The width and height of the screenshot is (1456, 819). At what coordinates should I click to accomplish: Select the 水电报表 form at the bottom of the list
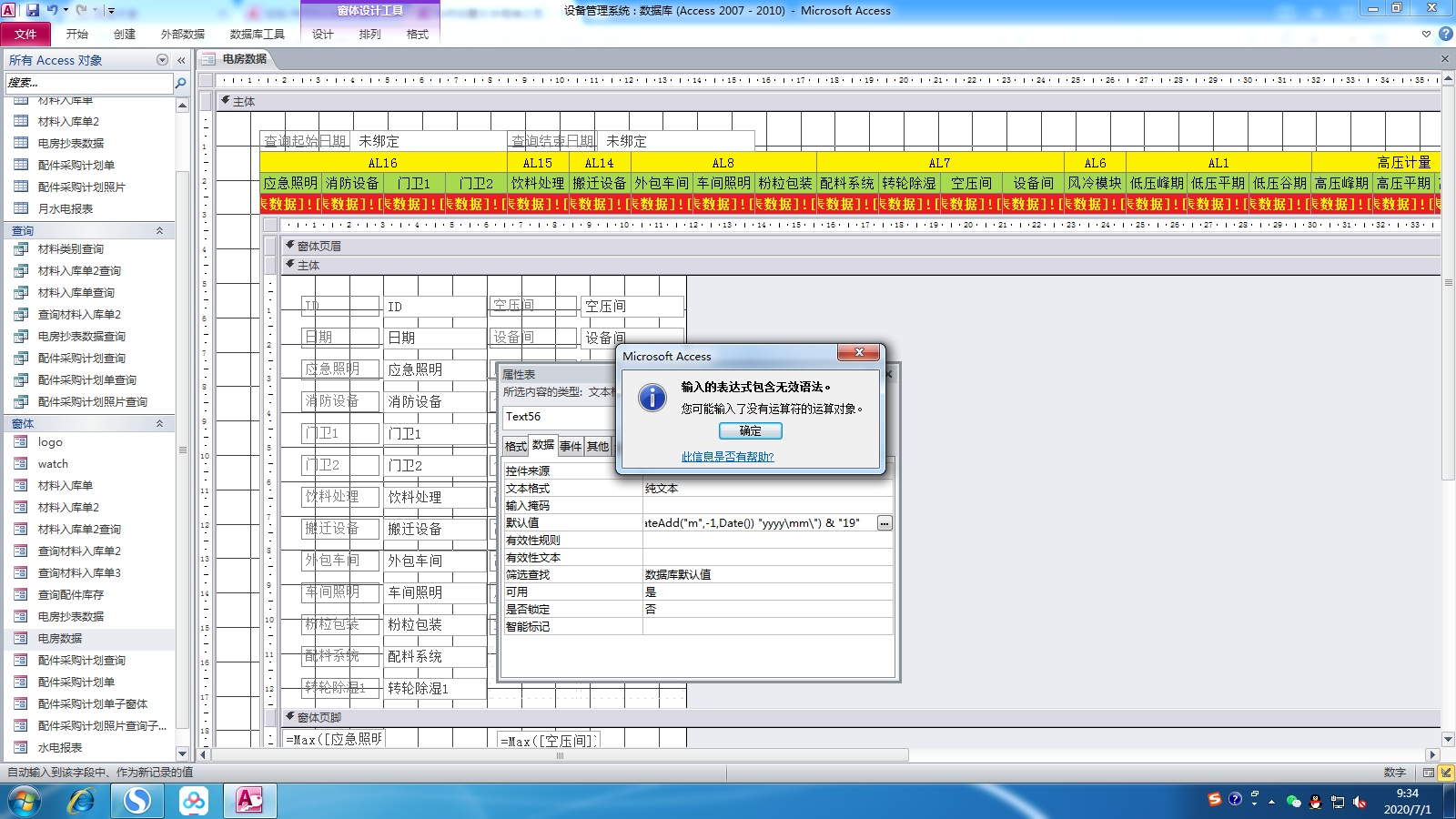[59, 747]
